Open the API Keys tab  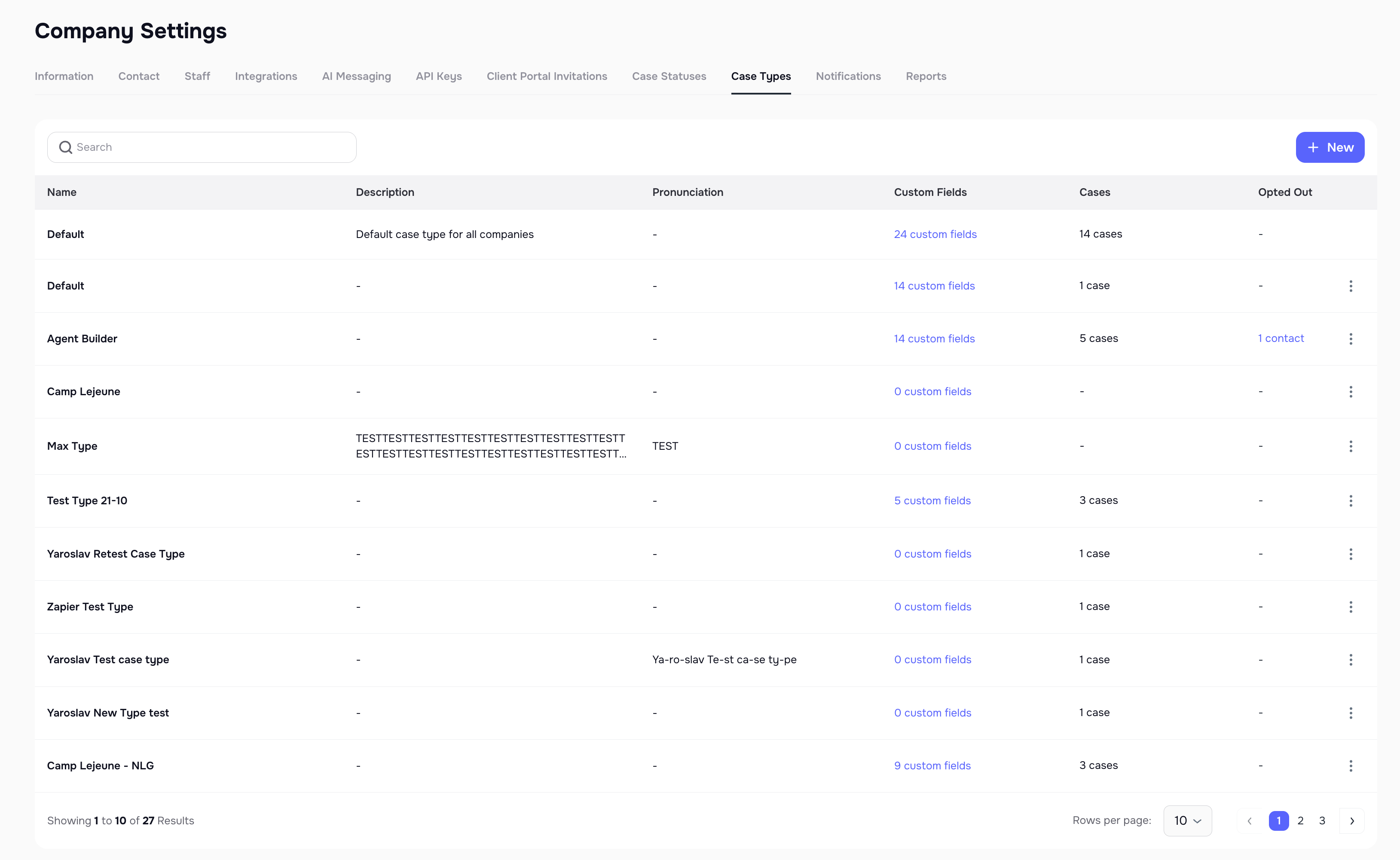(x=439, y=76)
